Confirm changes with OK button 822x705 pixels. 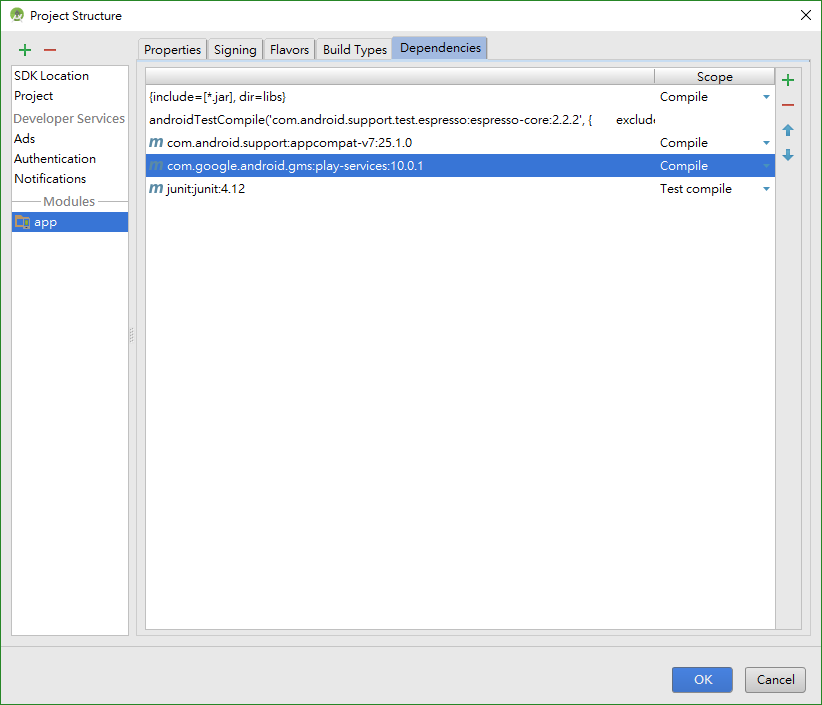[702, 680]
